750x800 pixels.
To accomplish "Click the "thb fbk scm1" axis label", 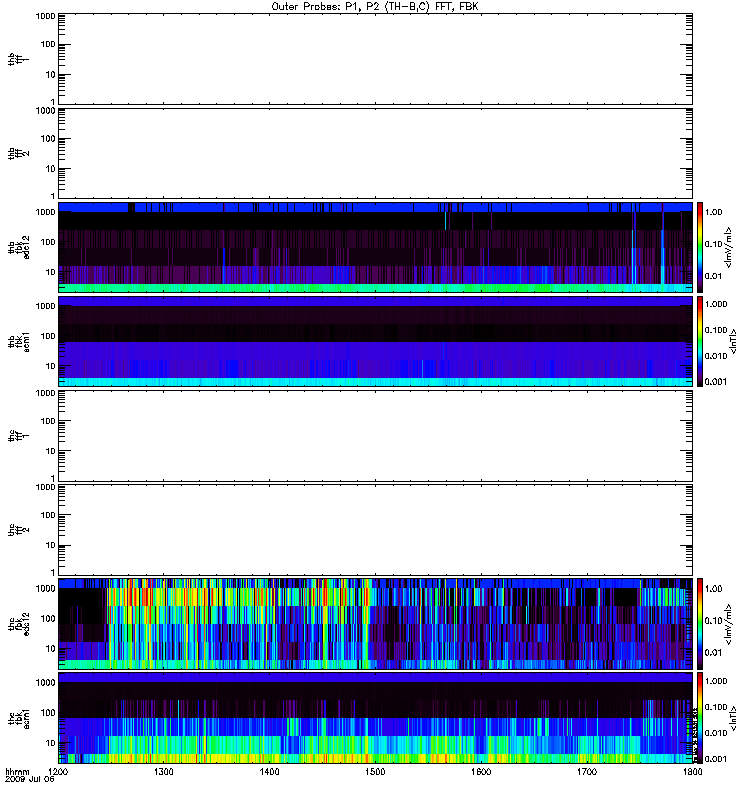I will click(19, 341).
